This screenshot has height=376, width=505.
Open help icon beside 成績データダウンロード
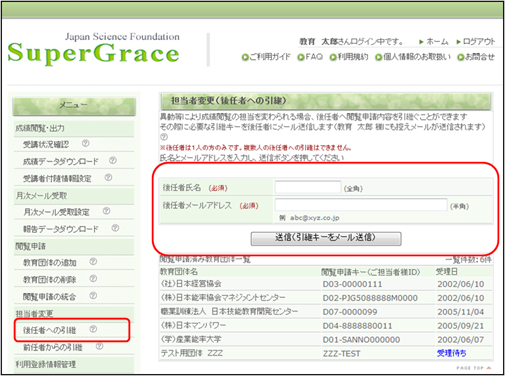(113, 160)
